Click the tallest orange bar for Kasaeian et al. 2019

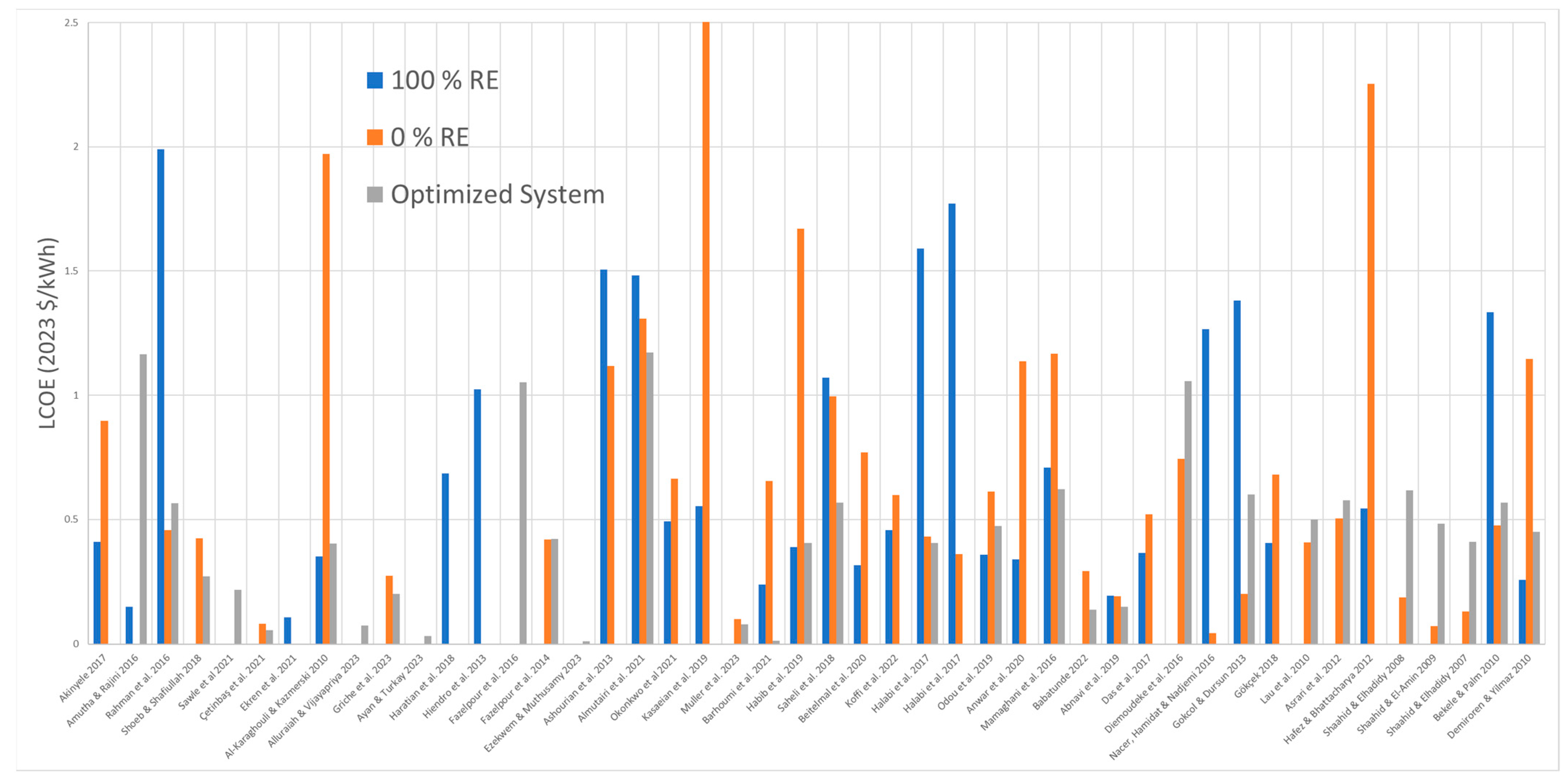coord(706,333)
